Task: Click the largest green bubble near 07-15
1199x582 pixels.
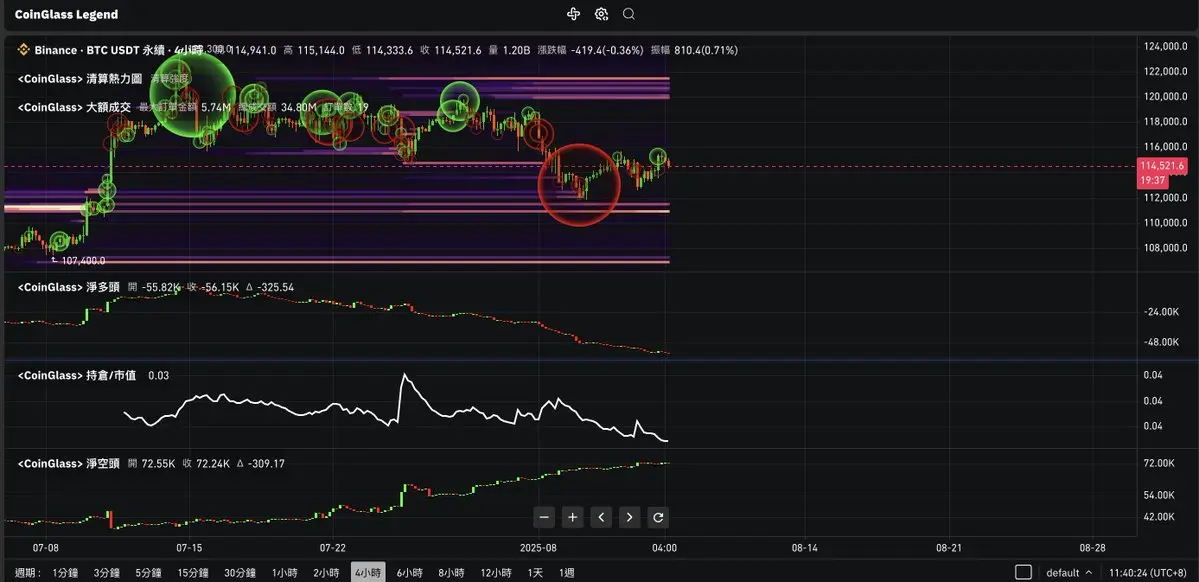Action: [x=192, y=95]
